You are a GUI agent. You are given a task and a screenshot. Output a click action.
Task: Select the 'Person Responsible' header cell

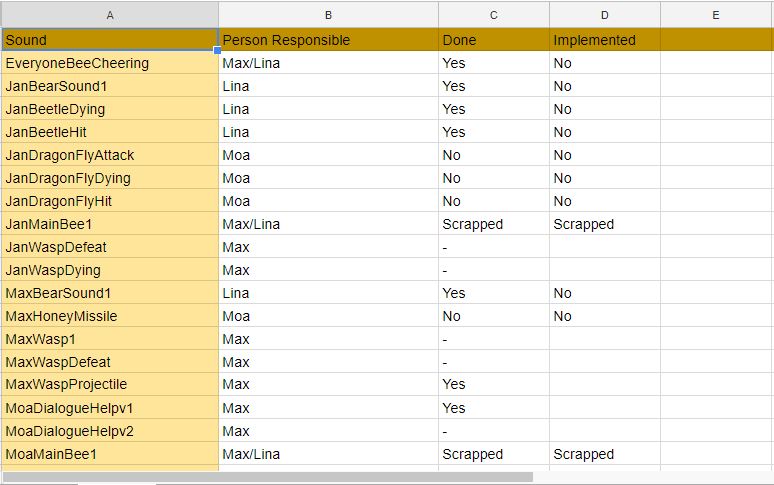pyautogui.click(x=328, y=40)
